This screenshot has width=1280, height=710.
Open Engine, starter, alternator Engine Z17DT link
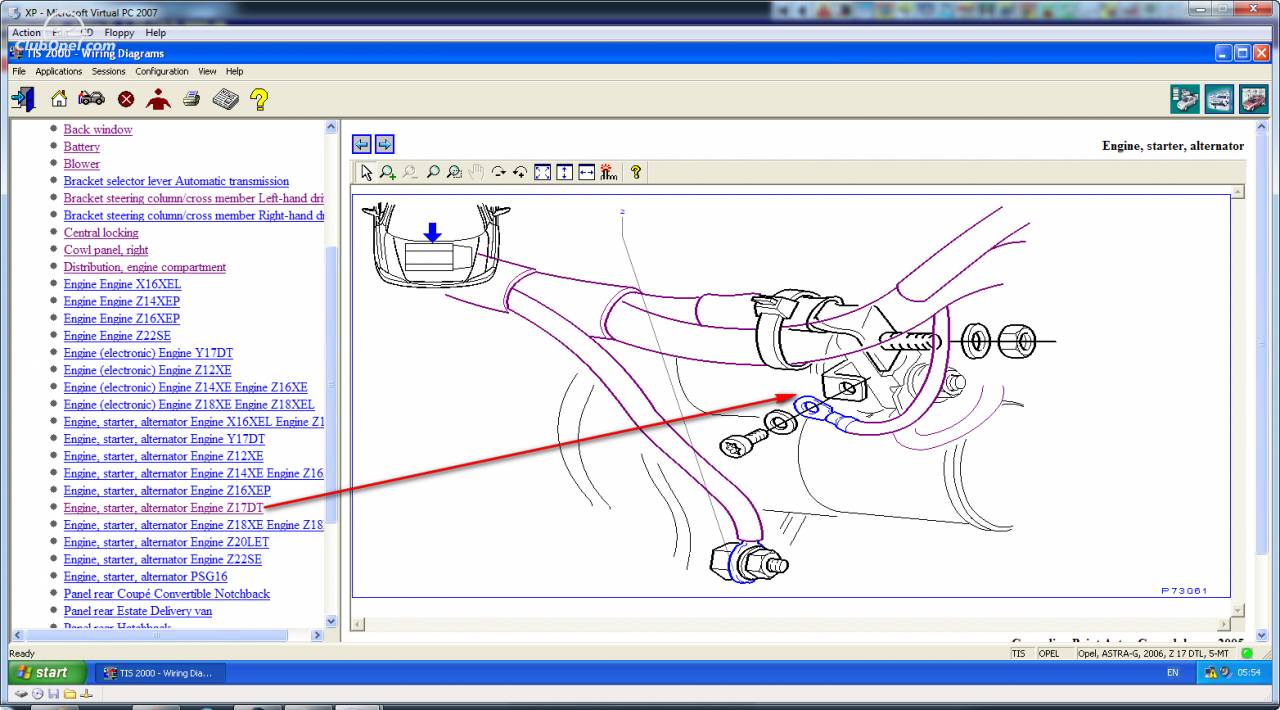(x=163, y=508)
